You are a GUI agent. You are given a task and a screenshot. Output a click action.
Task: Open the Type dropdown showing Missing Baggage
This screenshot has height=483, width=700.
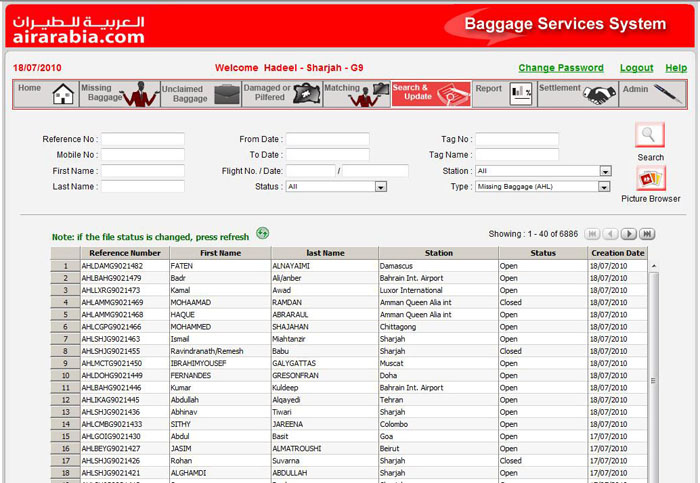pyautogui.click(x=605, y=187)
